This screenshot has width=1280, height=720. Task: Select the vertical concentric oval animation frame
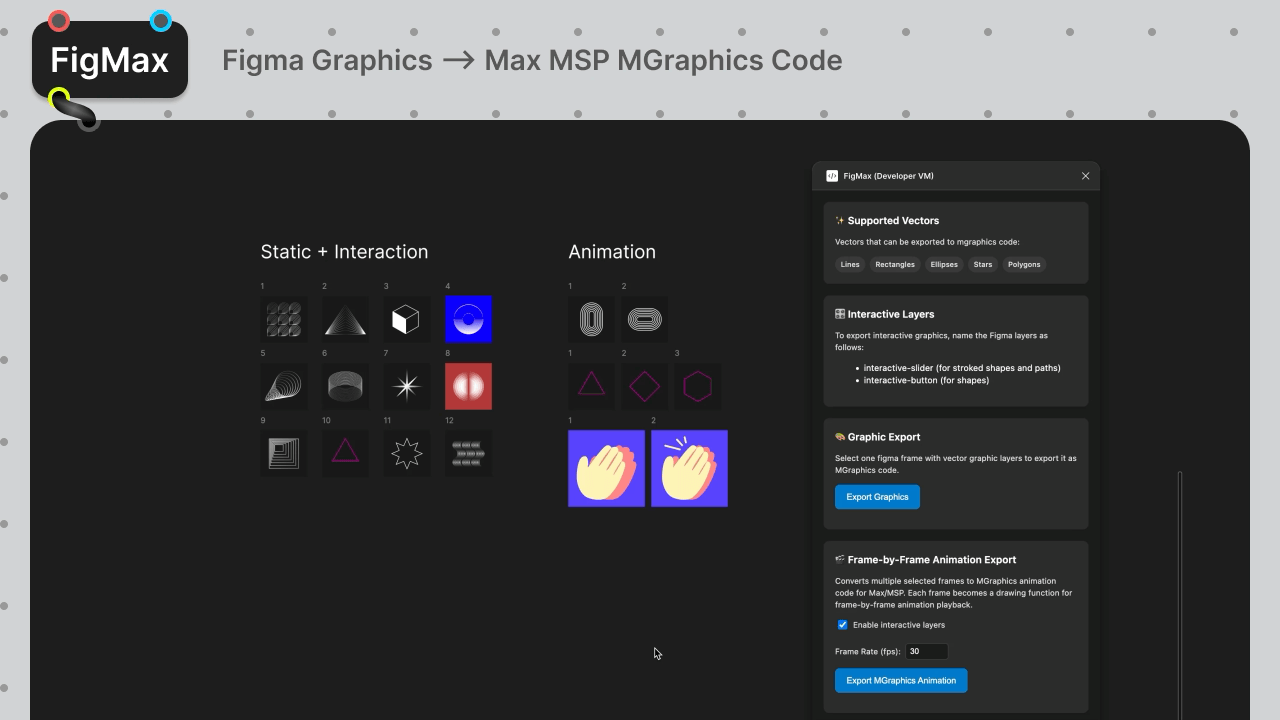click(591, 320)
